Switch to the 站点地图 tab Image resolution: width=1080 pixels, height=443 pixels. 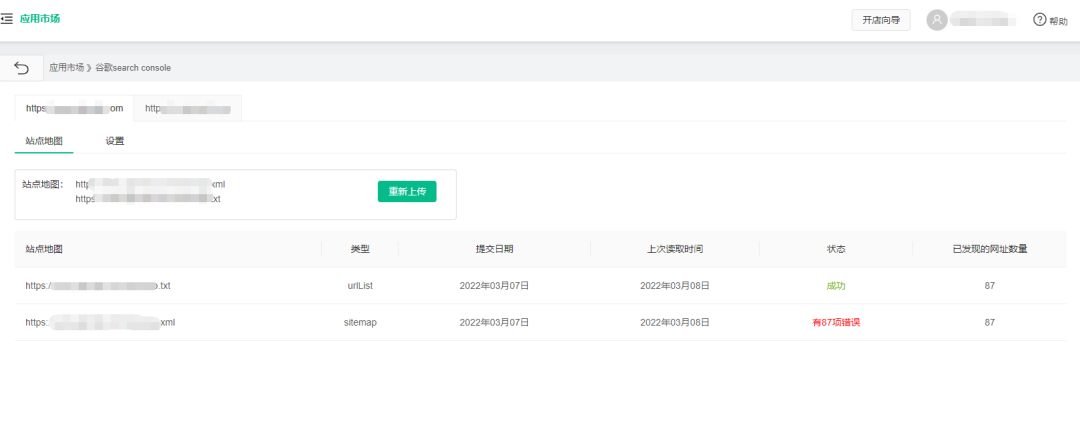[x=44, y=141]
